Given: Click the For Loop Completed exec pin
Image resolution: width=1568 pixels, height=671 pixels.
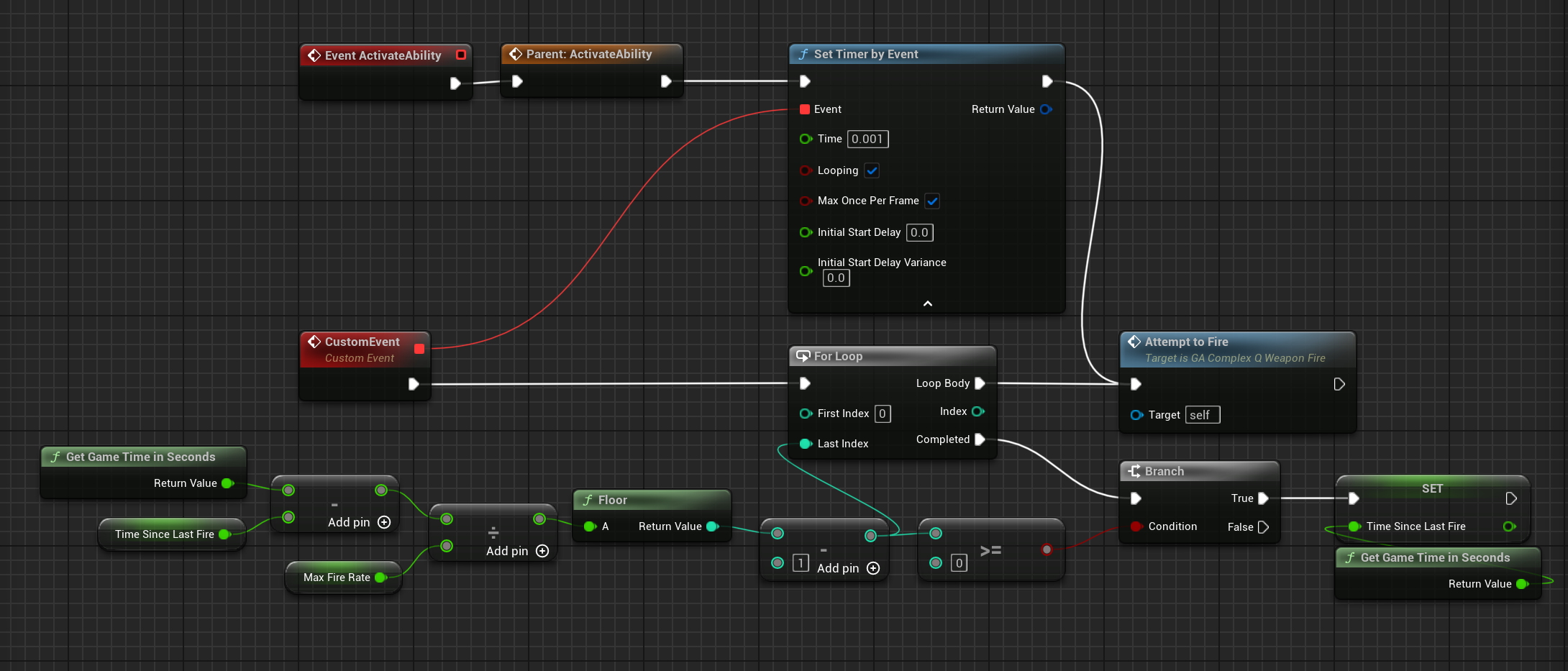Looking at the screenshot, I should point(979,439).
